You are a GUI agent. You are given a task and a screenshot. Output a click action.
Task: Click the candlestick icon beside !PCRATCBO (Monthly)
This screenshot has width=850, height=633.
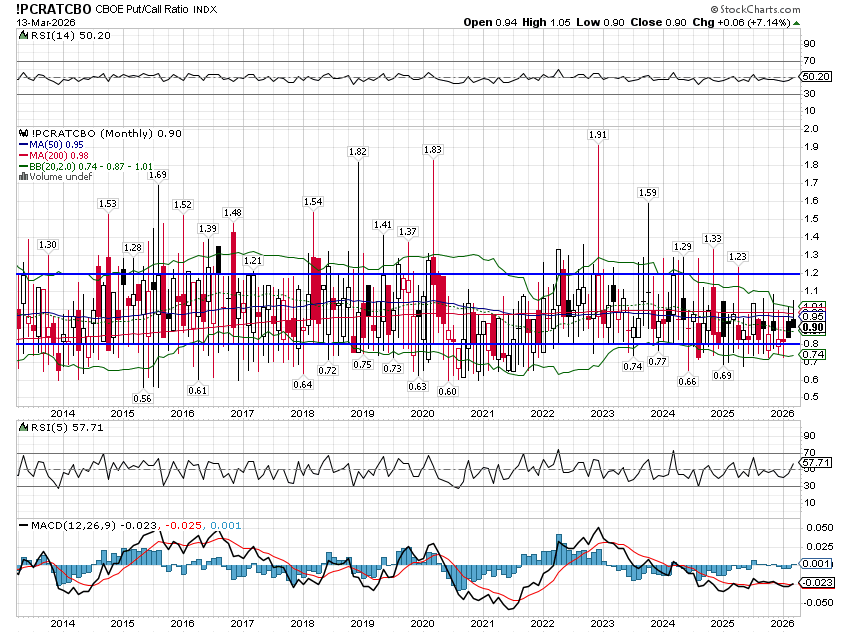coord(25,133)
